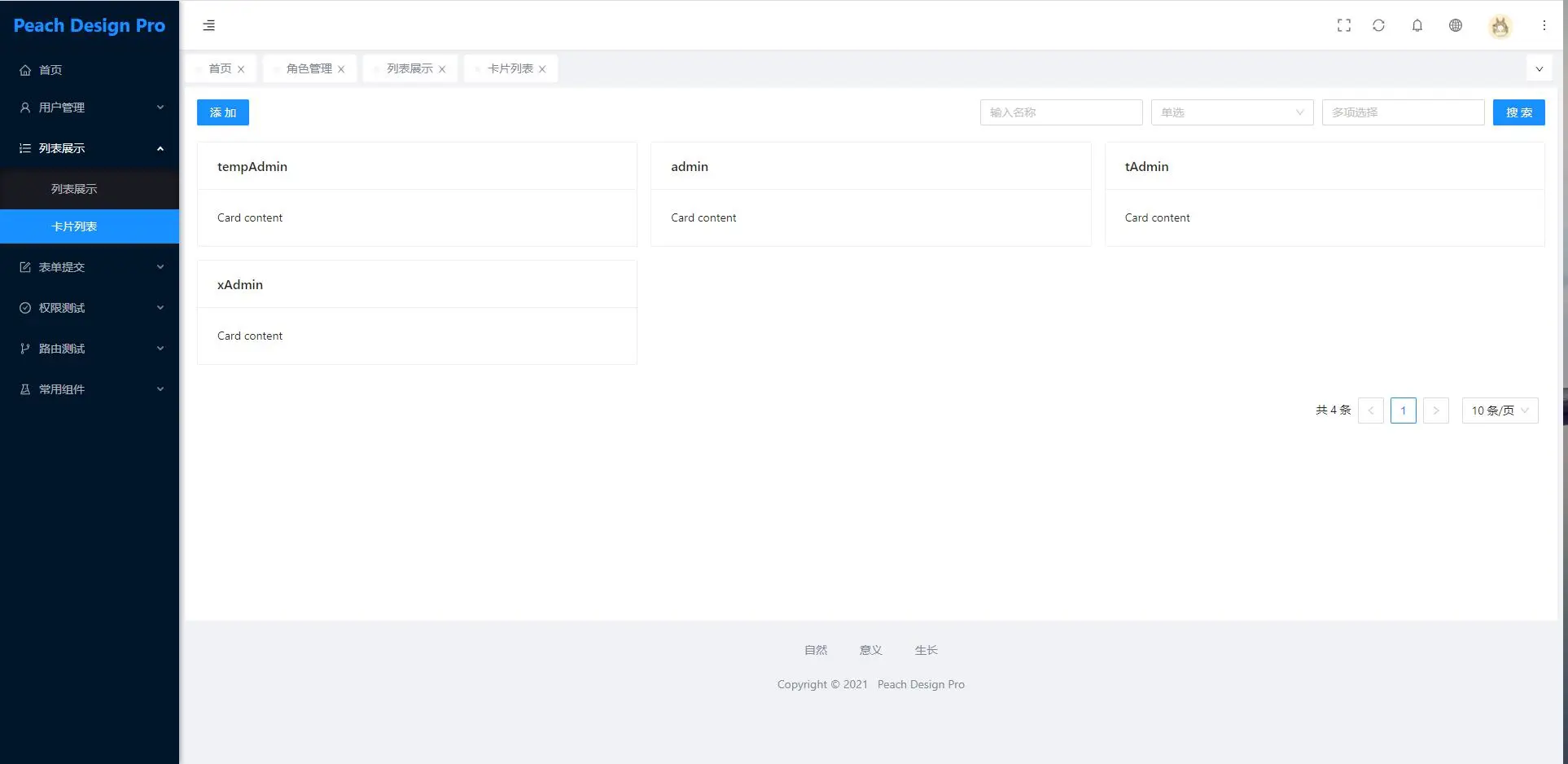The image size is (1568, 764).
Task: Close the 角色管理 tab
Action: [341, 69]
